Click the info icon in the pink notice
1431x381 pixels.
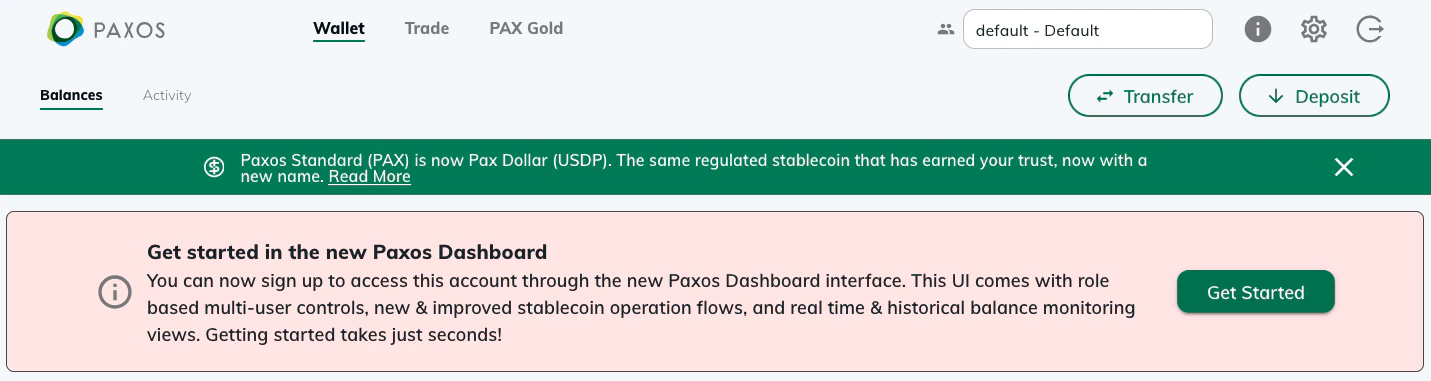click(x=115, y=292)
